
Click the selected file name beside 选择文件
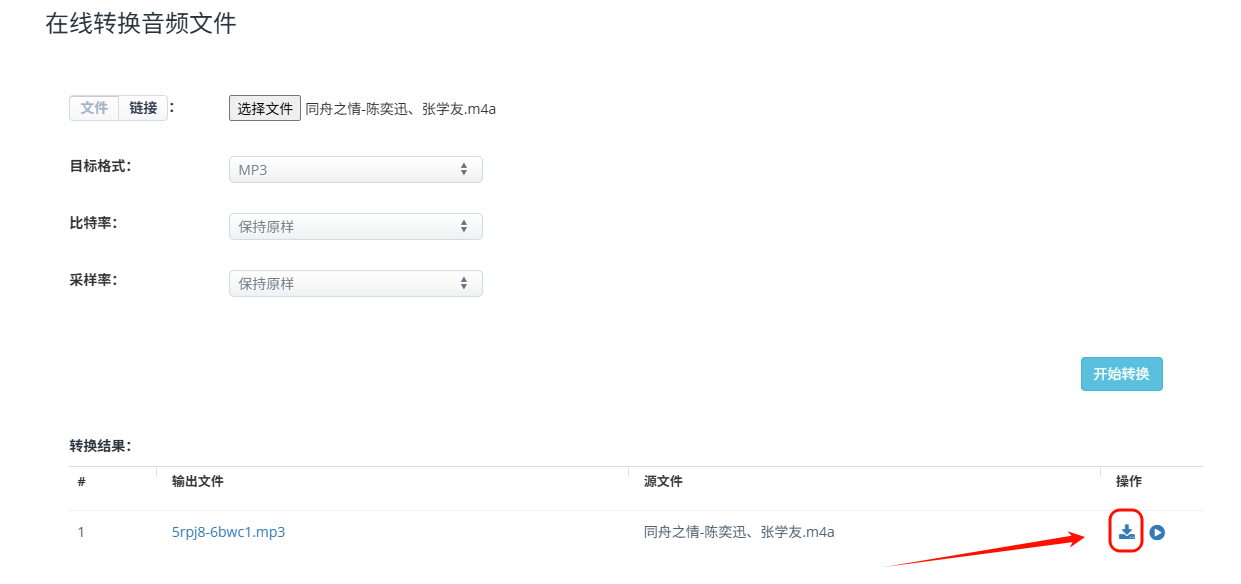coord(401,109)
